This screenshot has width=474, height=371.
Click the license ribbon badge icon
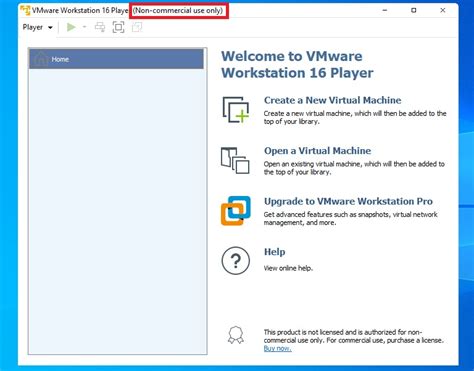pyautogui.click(x=236, y=335)
